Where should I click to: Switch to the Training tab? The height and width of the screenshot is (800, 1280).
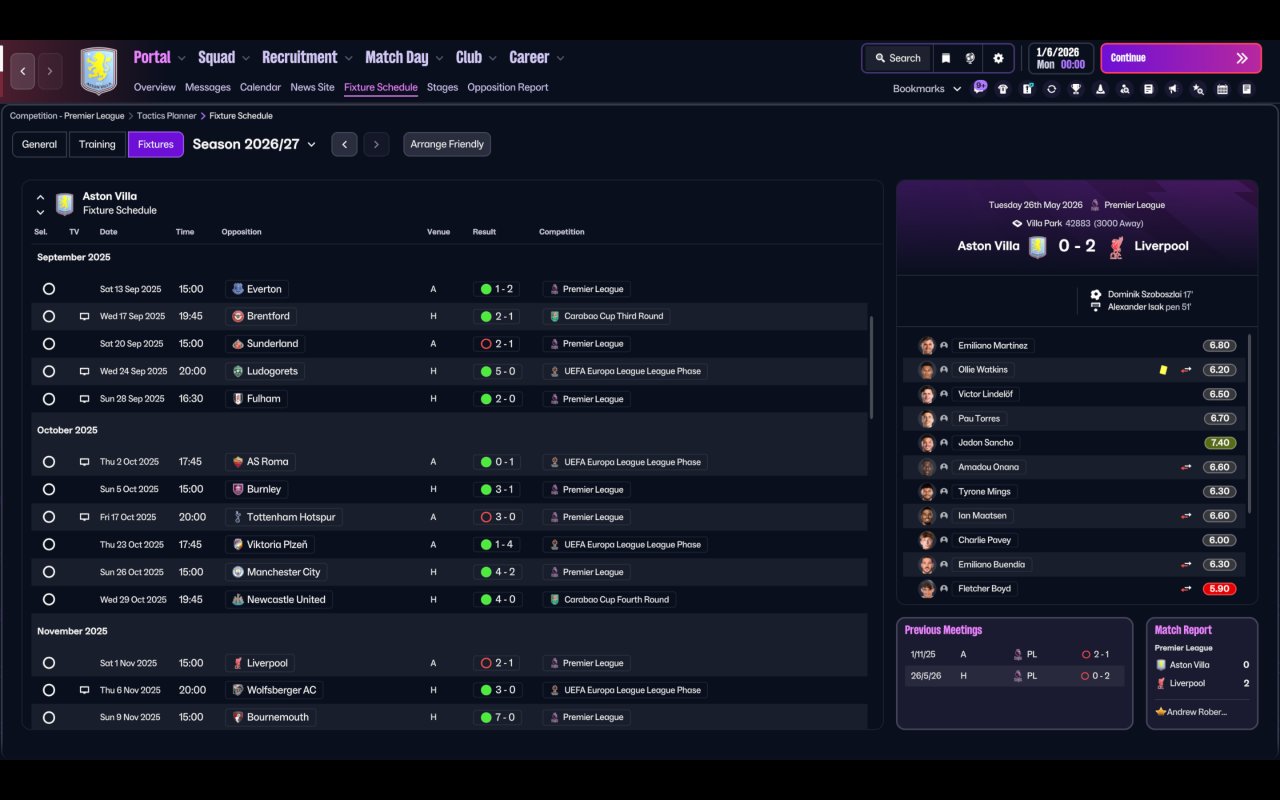coord(97,144)
